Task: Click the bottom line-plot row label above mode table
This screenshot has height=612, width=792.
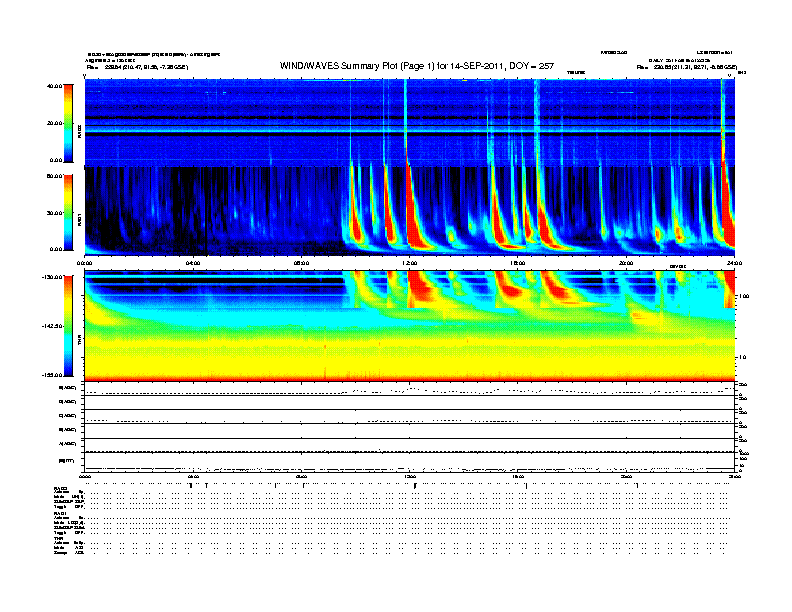Action: click(67, 461)
